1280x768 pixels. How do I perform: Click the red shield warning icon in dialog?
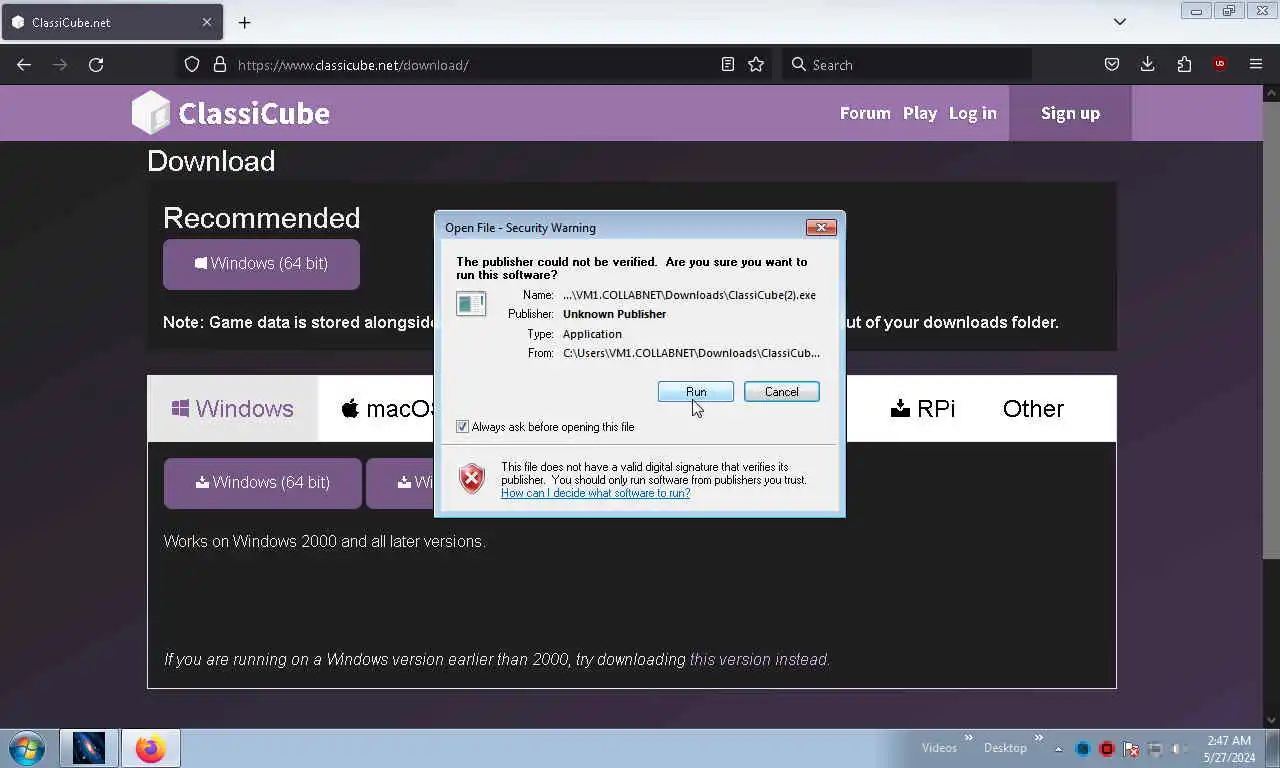[x=471, y=479]
